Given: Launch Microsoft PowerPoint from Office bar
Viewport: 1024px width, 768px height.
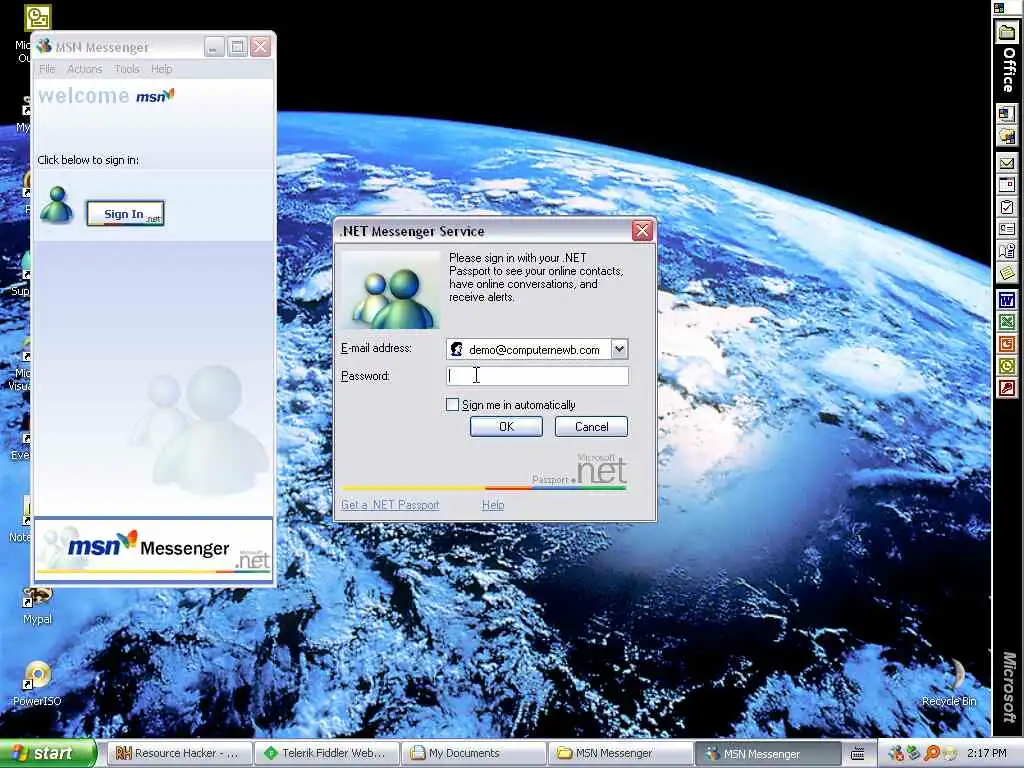Looking at the screenshot, I should click(1006, 344).
